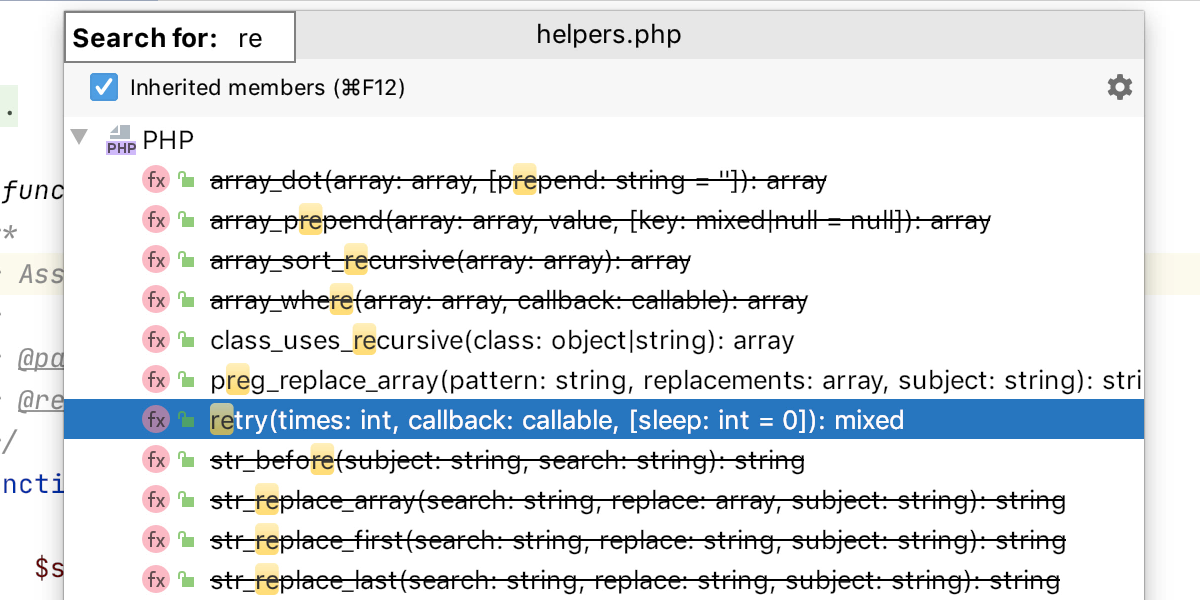The image size is (1200, 600).
Task: Click the PHP file type icon
Action: click(121, 140)
